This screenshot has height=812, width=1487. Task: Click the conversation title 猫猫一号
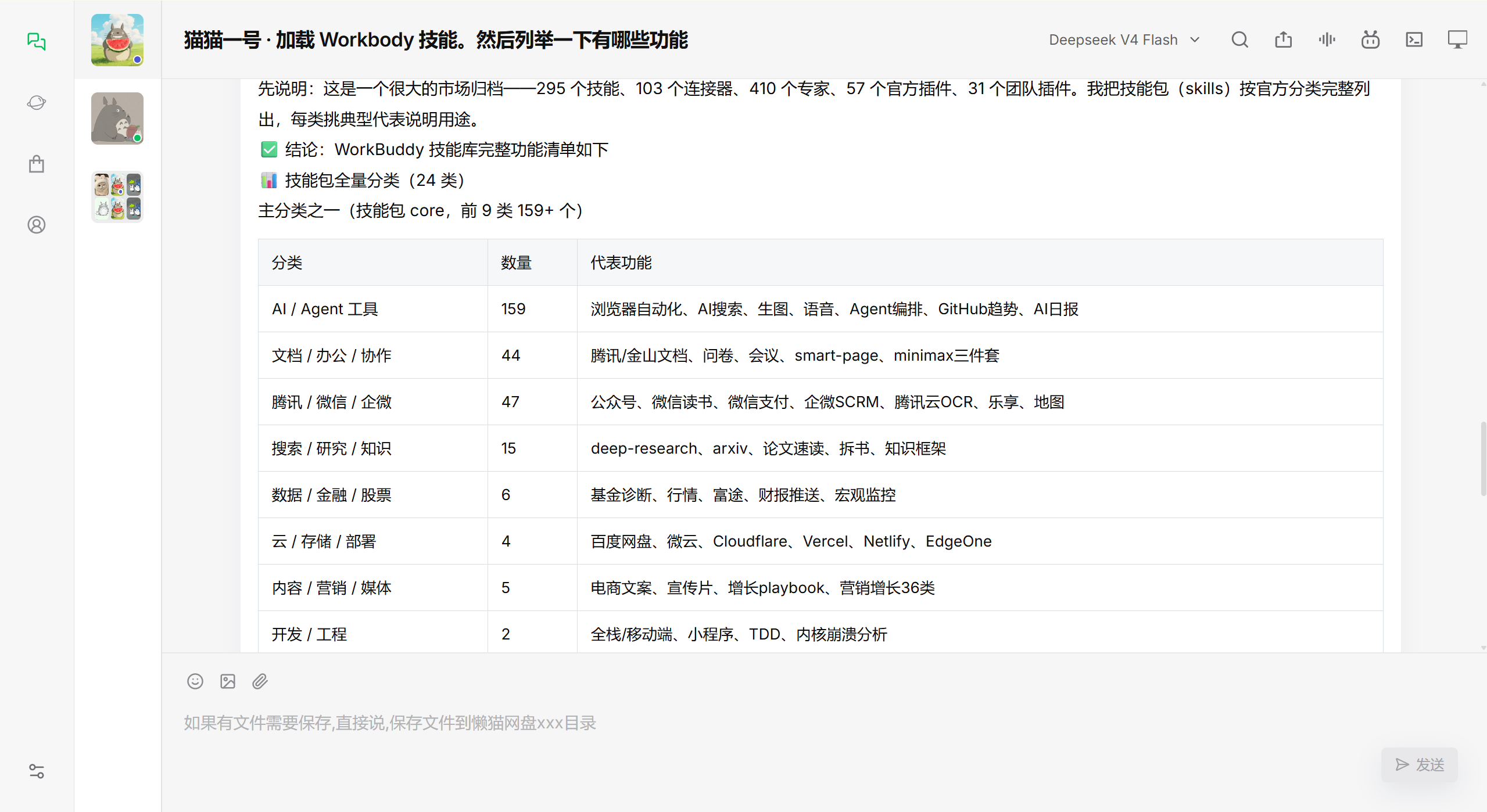click(436, 39)
